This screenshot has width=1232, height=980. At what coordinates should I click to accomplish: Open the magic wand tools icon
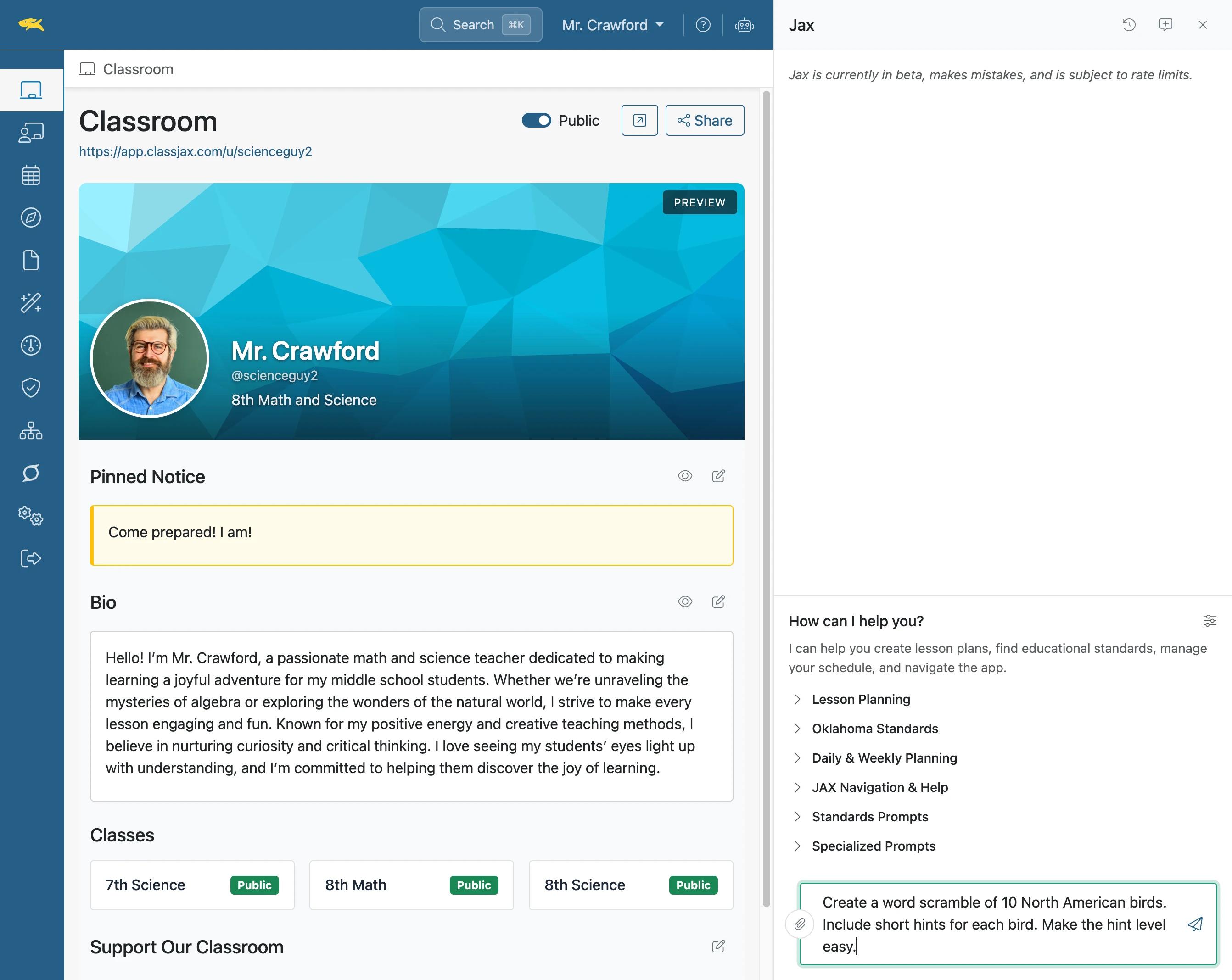pyautogui.click(x=31, y=303)
